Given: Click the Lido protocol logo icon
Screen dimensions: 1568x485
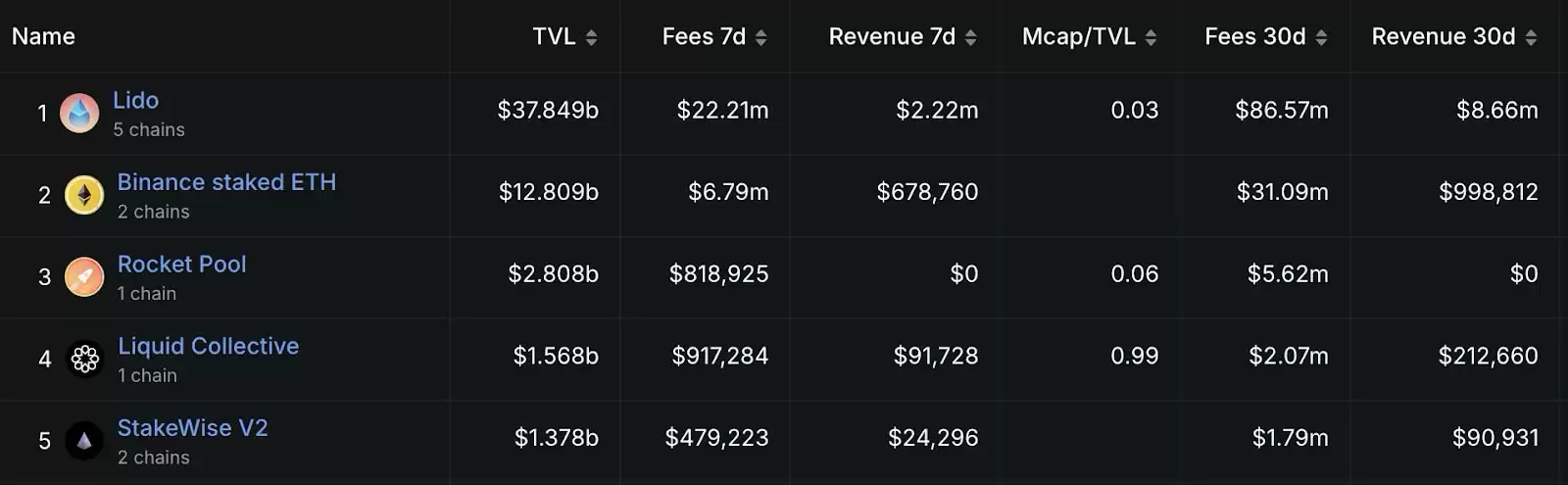Looking at the screenshot, I should click(79, 114).
